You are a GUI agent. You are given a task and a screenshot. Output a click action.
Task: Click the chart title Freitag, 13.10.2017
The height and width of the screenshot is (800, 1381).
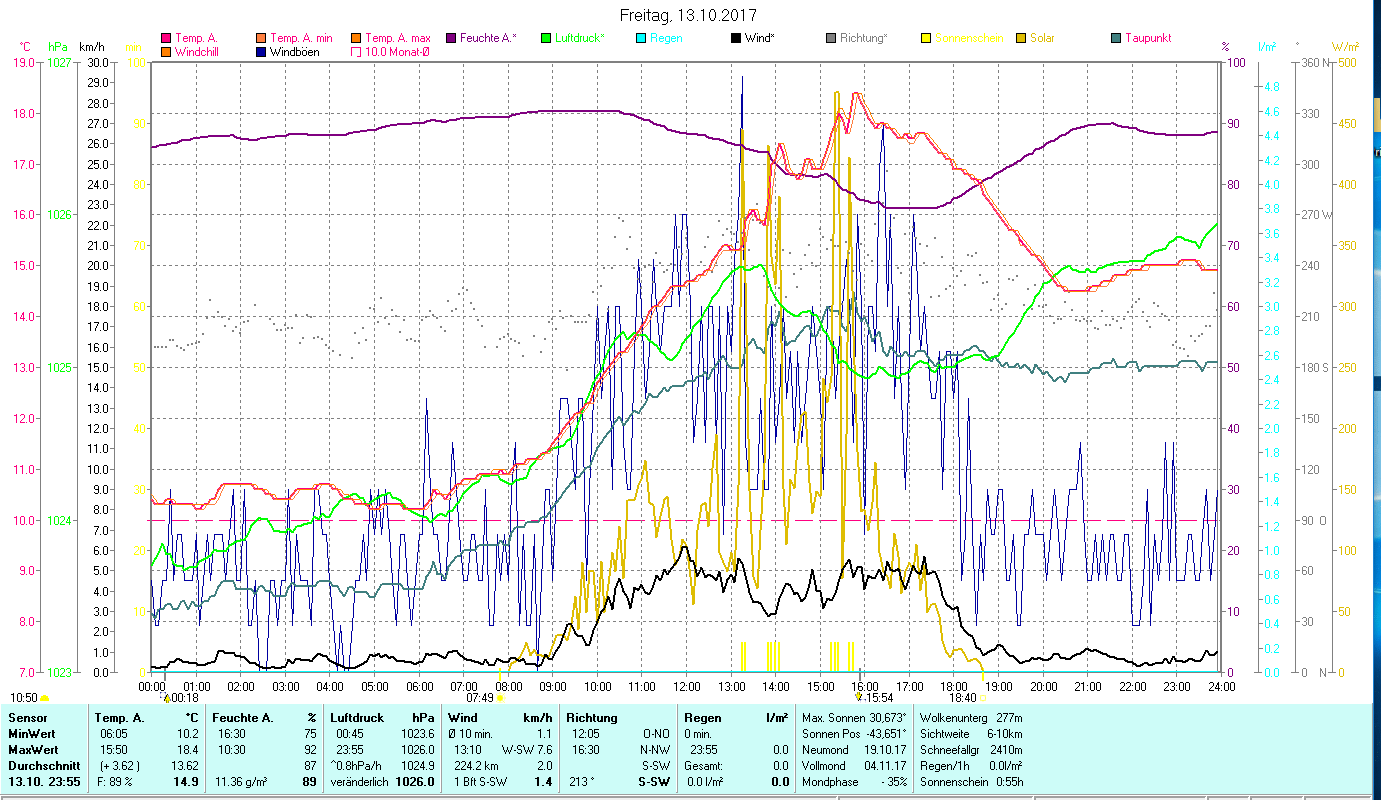[x=687, y=16]
